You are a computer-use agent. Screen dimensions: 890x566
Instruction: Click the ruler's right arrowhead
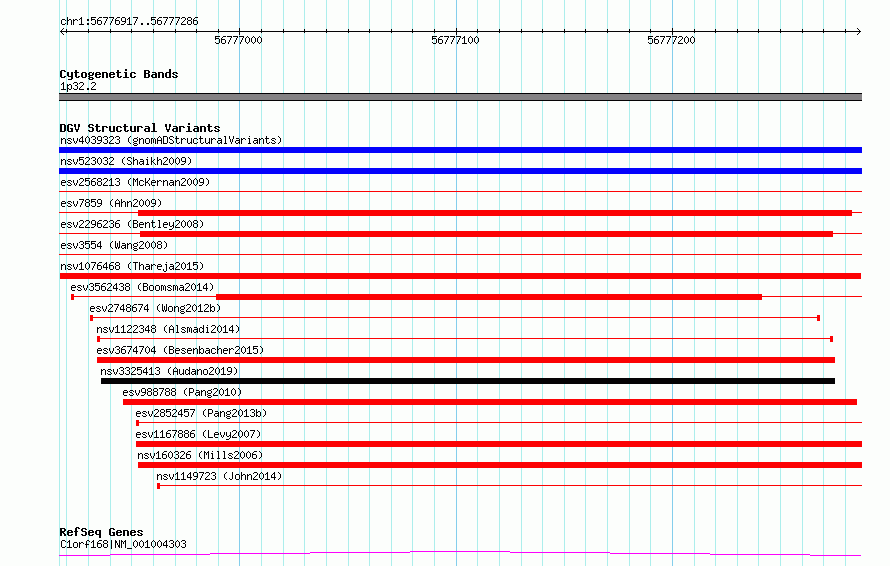pyautogui.click(x=858, y=31)
